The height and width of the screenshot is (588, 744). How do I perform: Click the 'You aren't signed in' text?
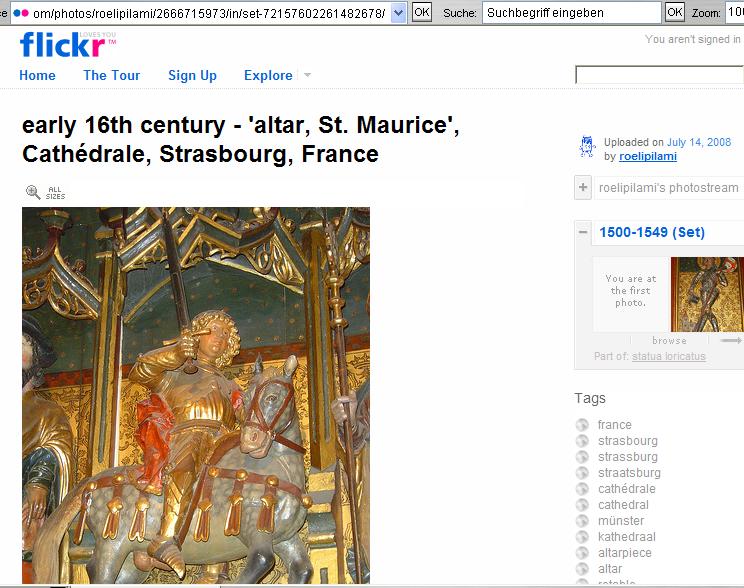[x=692, y=39]
